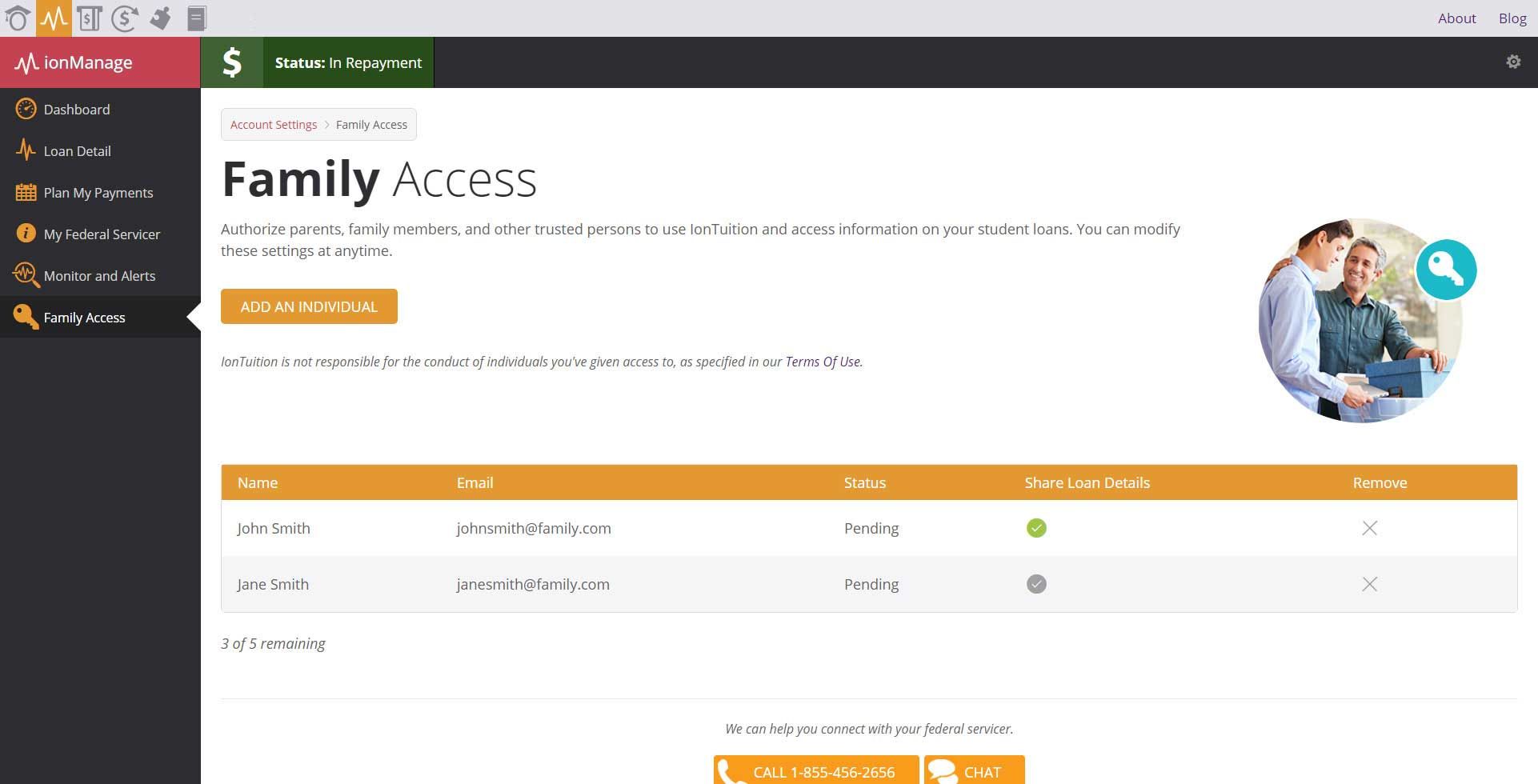Remove Jane Smith with the X icon
This screenshot has width=1538, height=784.
coord(1370,584)
